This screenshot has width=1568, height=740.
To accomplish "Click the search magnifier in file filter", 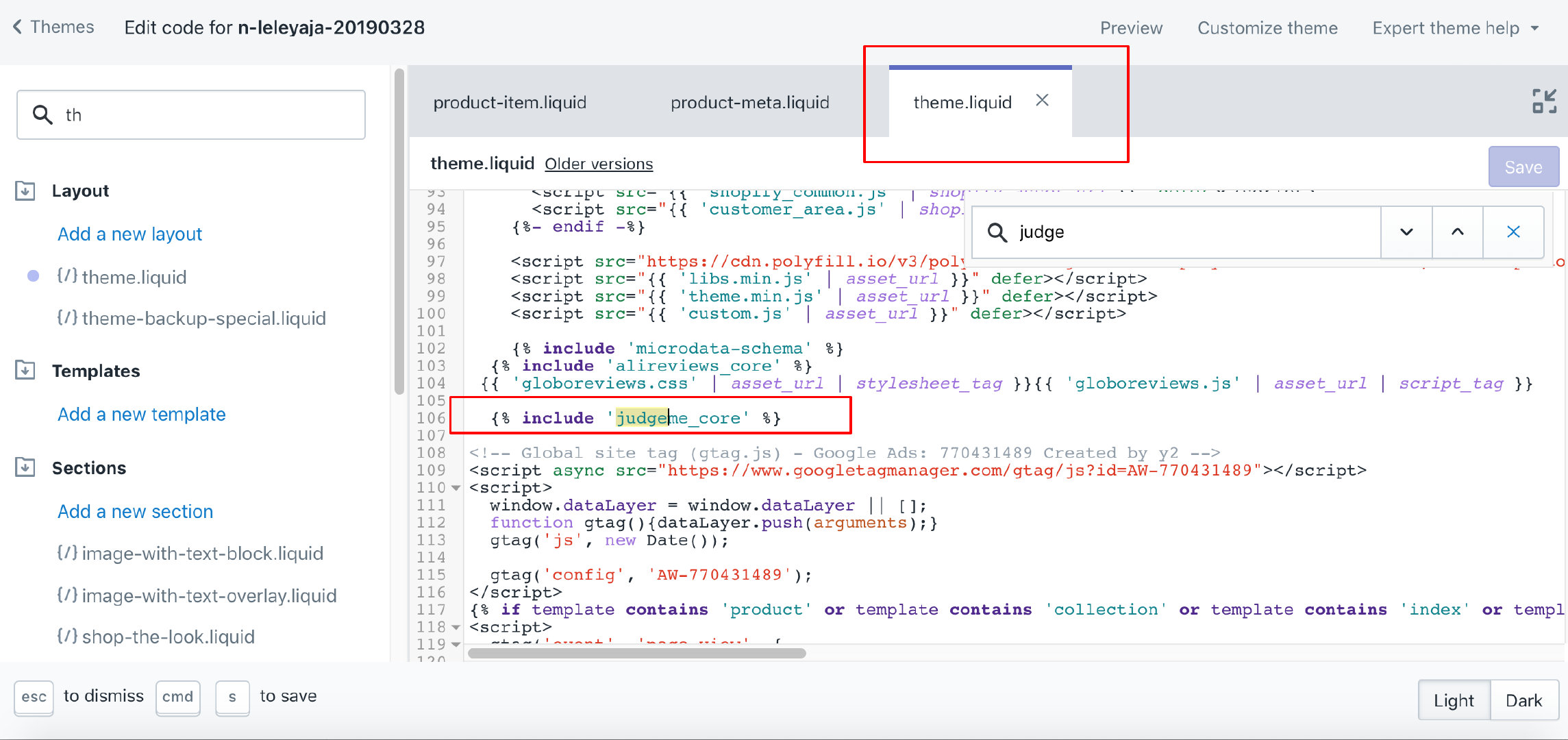I will tap(42, 114).
